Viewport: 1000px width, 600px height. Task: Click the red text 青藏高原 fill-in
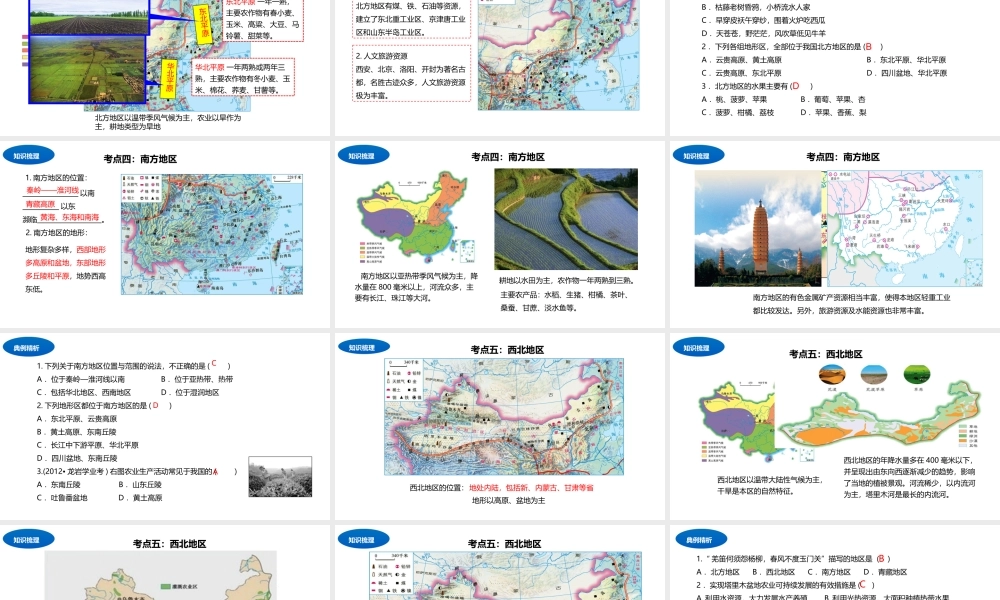(x=41, y=204)
